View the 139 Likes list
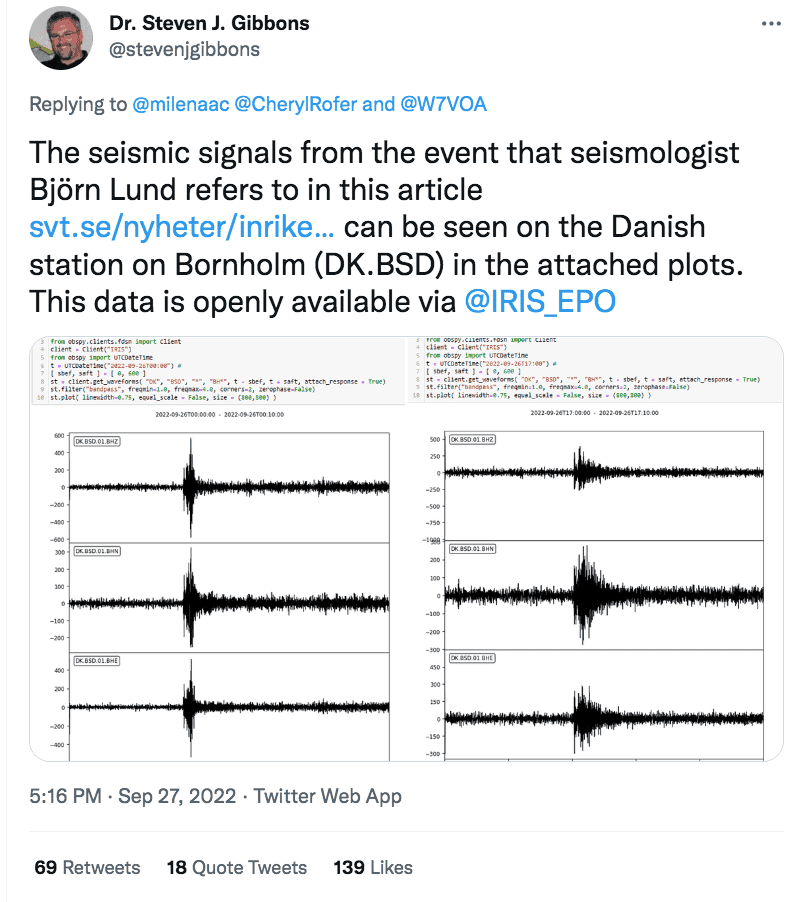The width and height of the screenshot is (804, 902). pyautogui.click(x=373, y=867)
